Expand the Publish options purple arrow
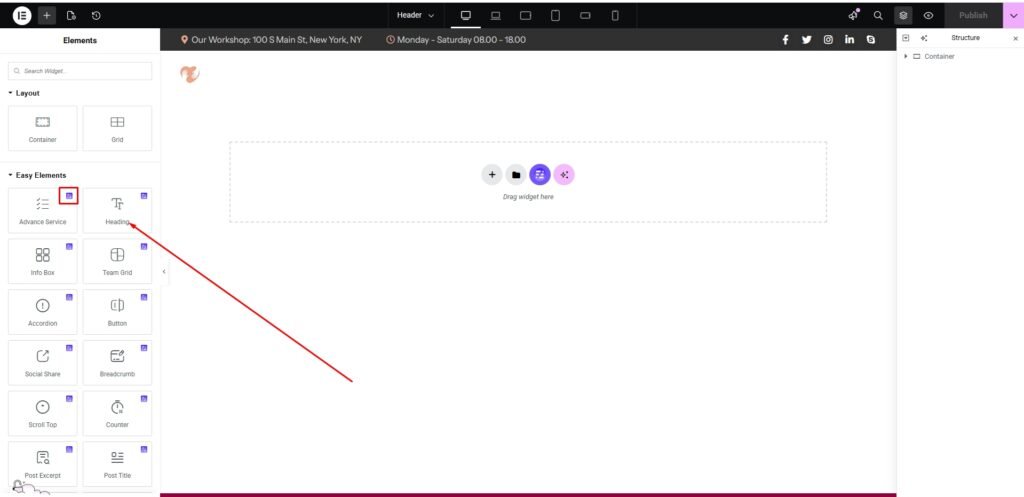 click(x=1012, y=15)
